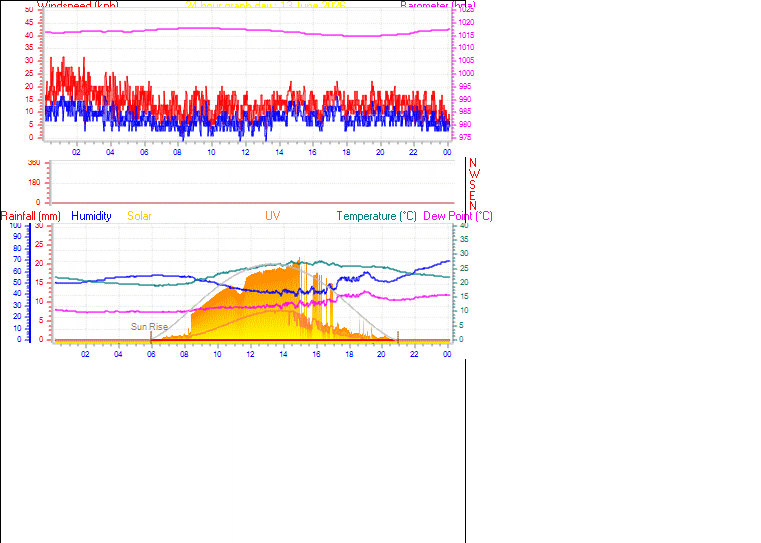Click the S compass letter beside direction graph
This screenshot has height=543, width=761.
472,185
